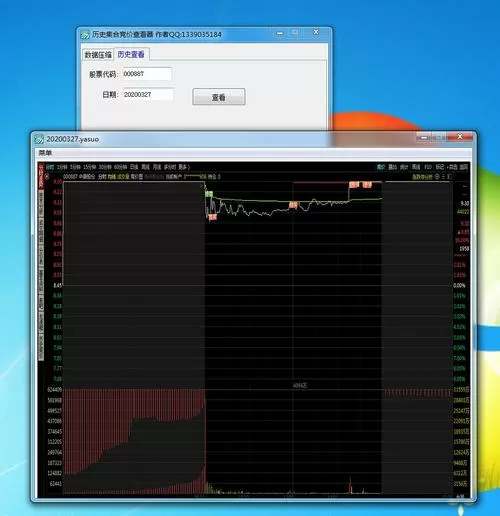
Task: Click the 查看 button
Action: 219,97
